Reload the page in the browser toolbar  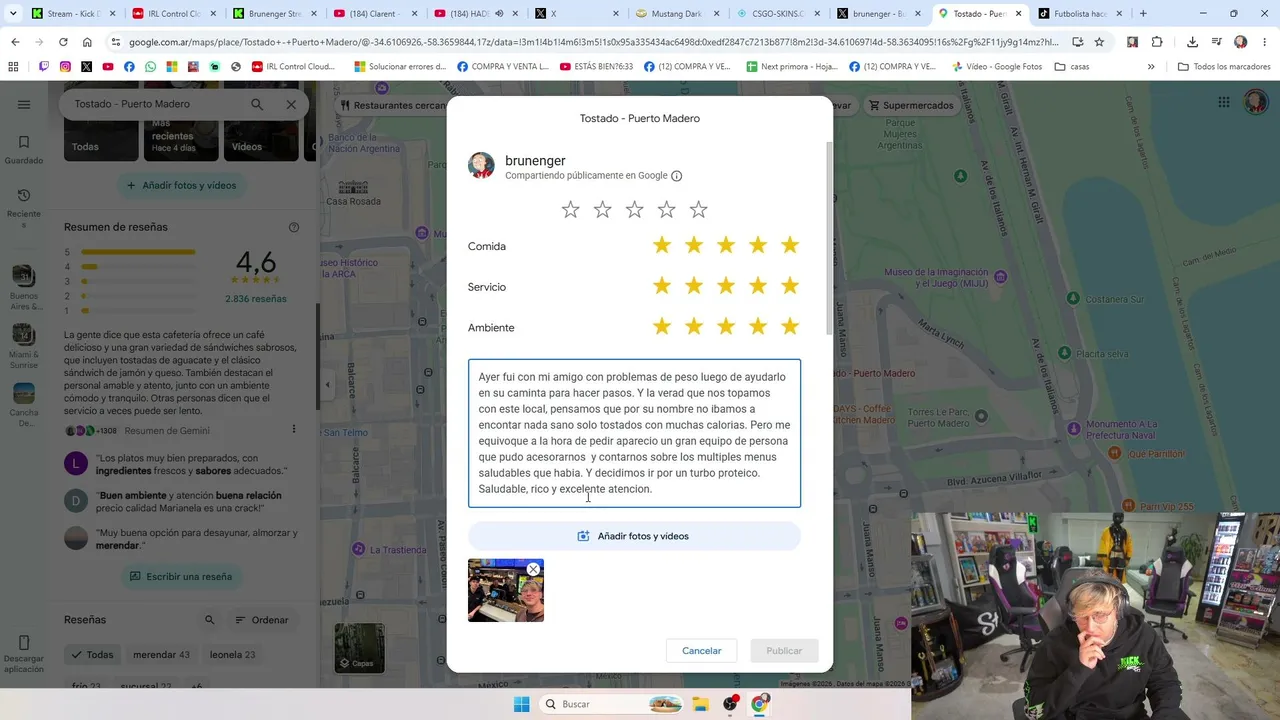point(63,42)
